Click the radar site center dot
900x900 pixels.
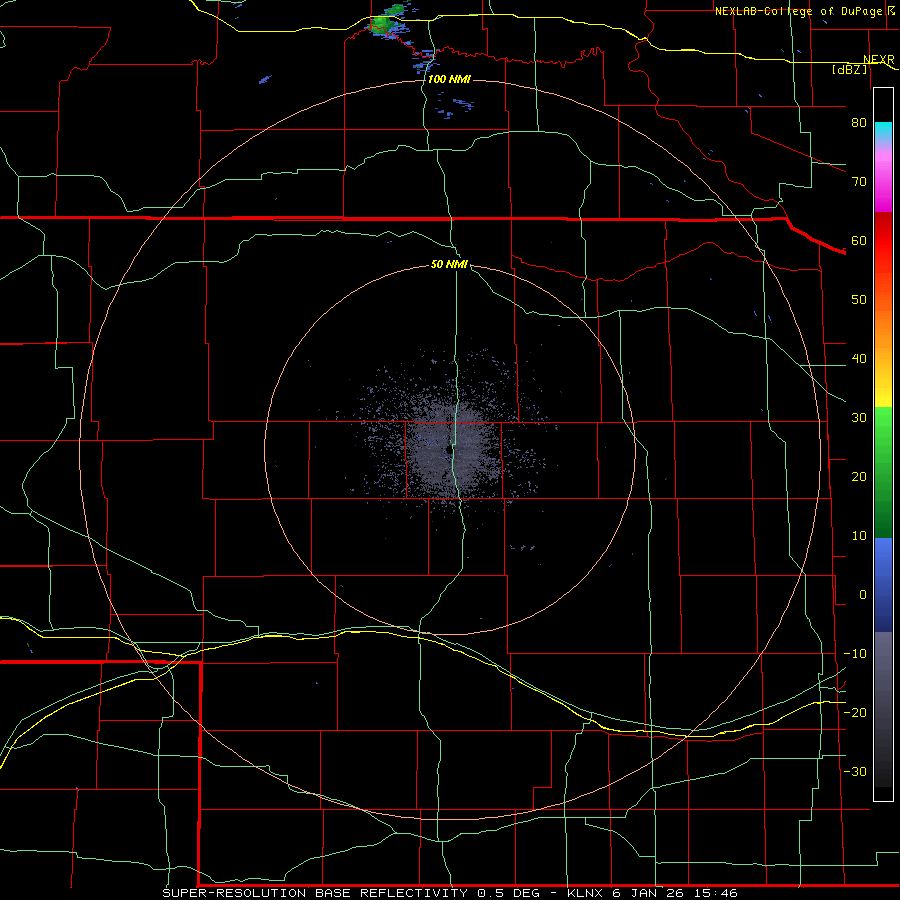(447, 451)
